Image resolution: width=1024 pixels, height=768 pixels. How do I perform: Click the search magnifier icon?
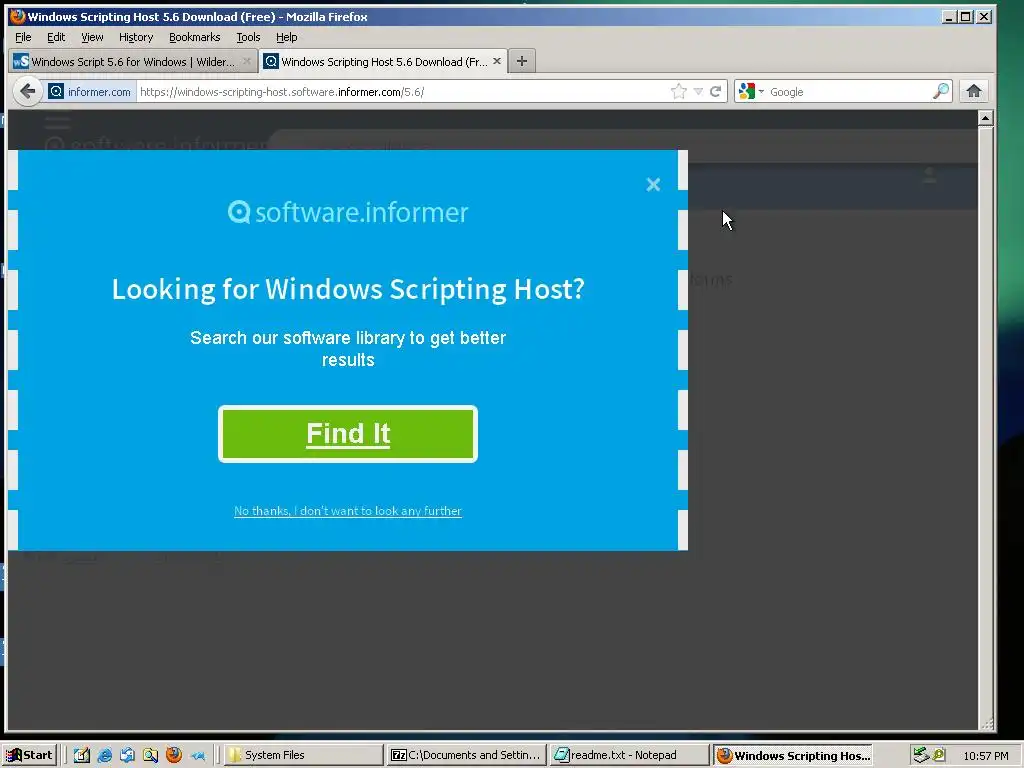point(940,91)
